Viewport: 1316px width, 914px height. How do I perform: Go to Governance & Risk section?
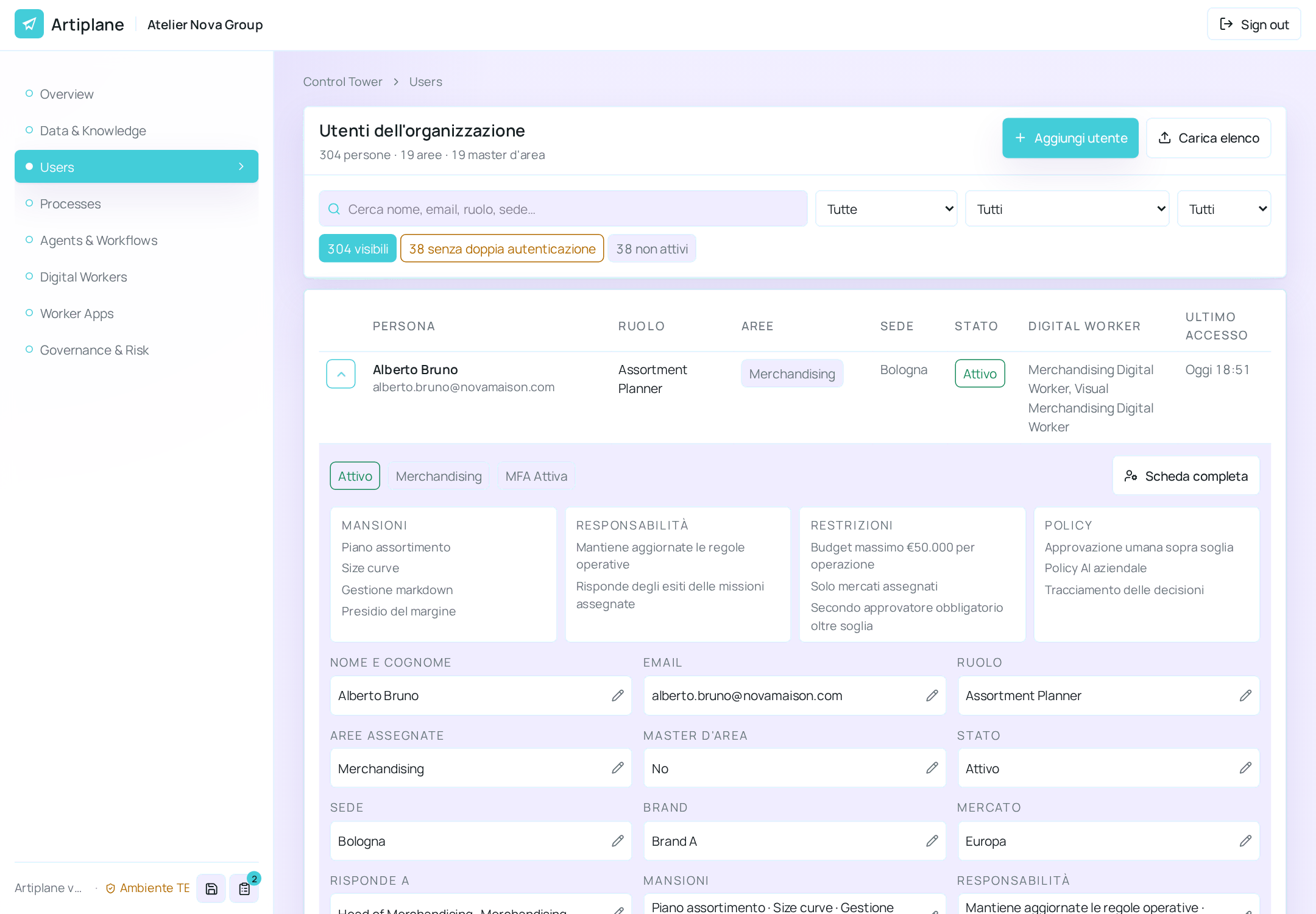click(94, 350)
